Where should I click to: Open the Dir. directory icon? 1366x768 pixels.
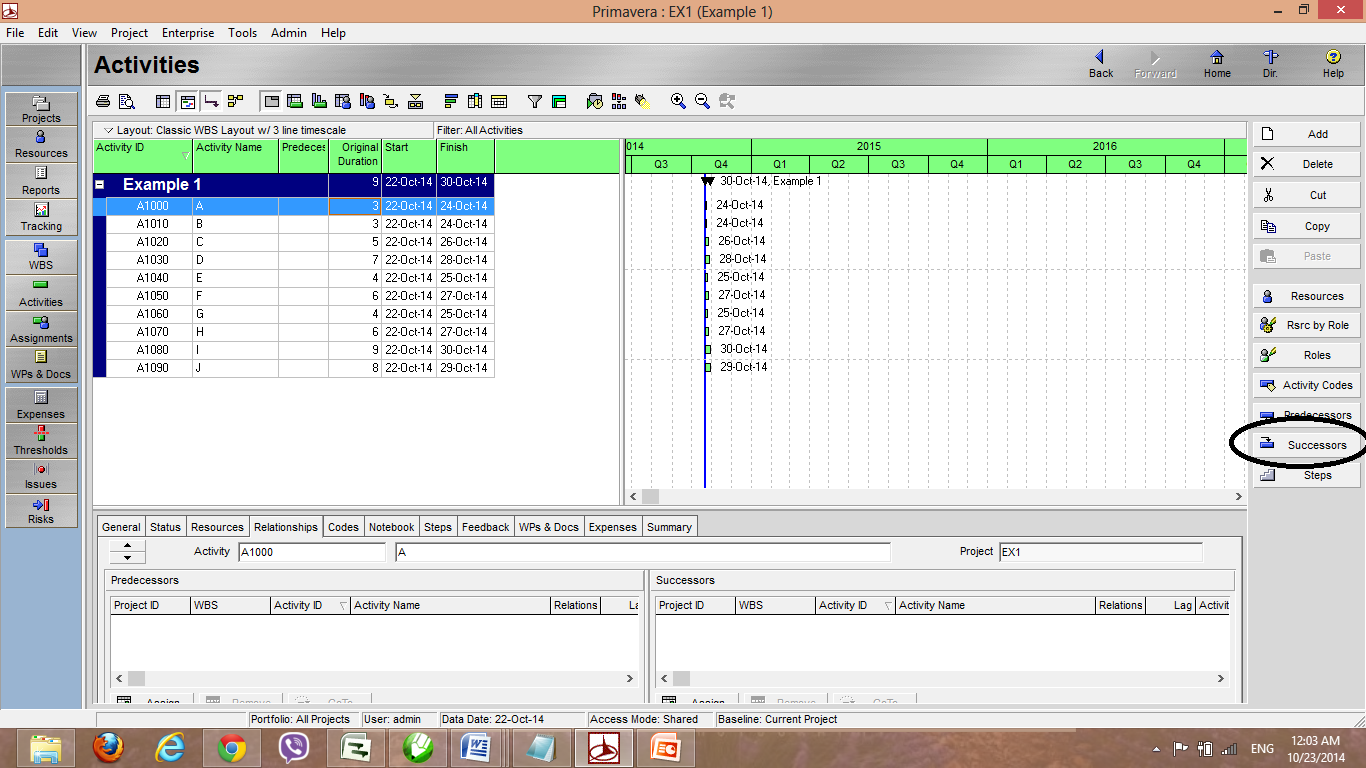coord(1270,65)
